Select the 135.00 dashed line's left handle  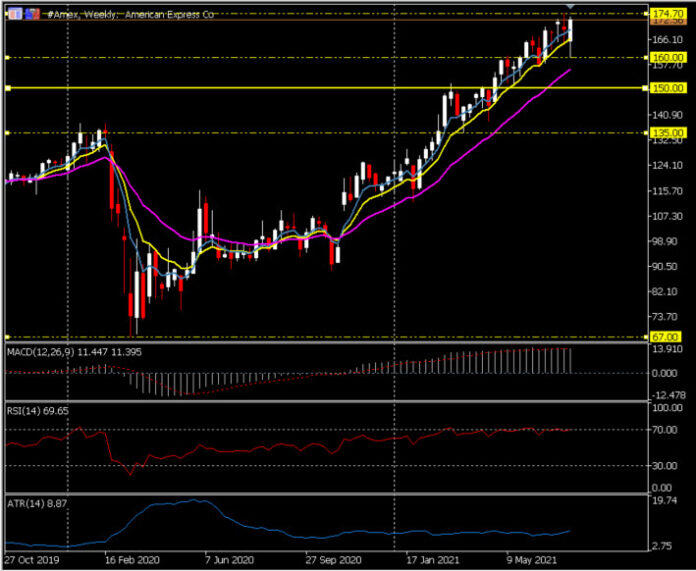[x=8, y=132]
